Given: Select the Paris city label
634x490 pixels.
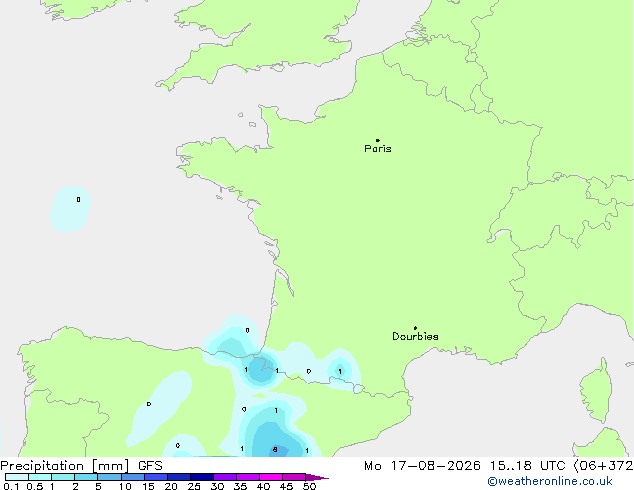Looking at the screenshot, I should point(378,149).
